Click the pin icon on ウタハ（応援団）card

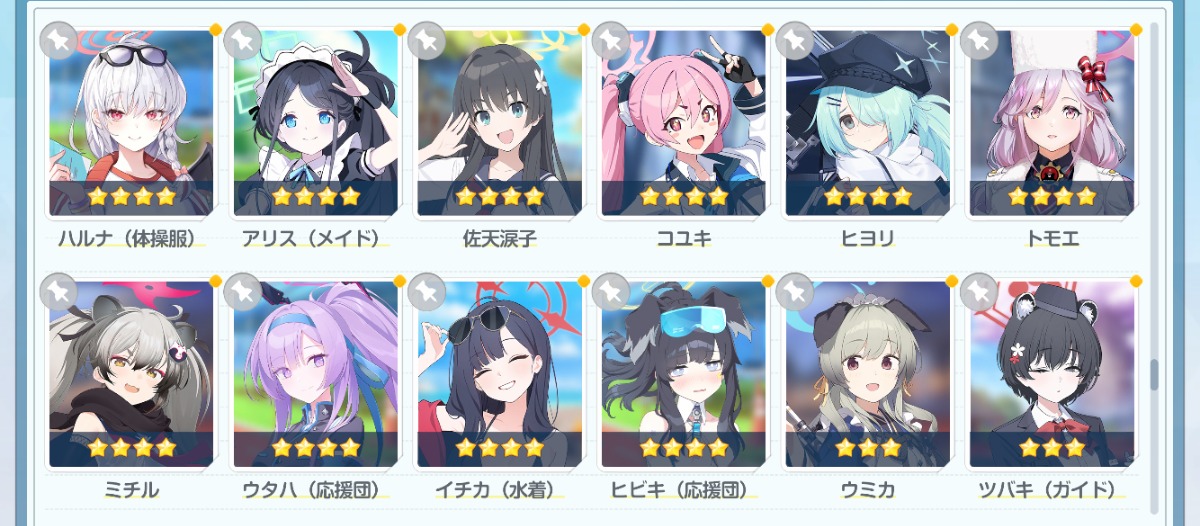tap(242, 291)
